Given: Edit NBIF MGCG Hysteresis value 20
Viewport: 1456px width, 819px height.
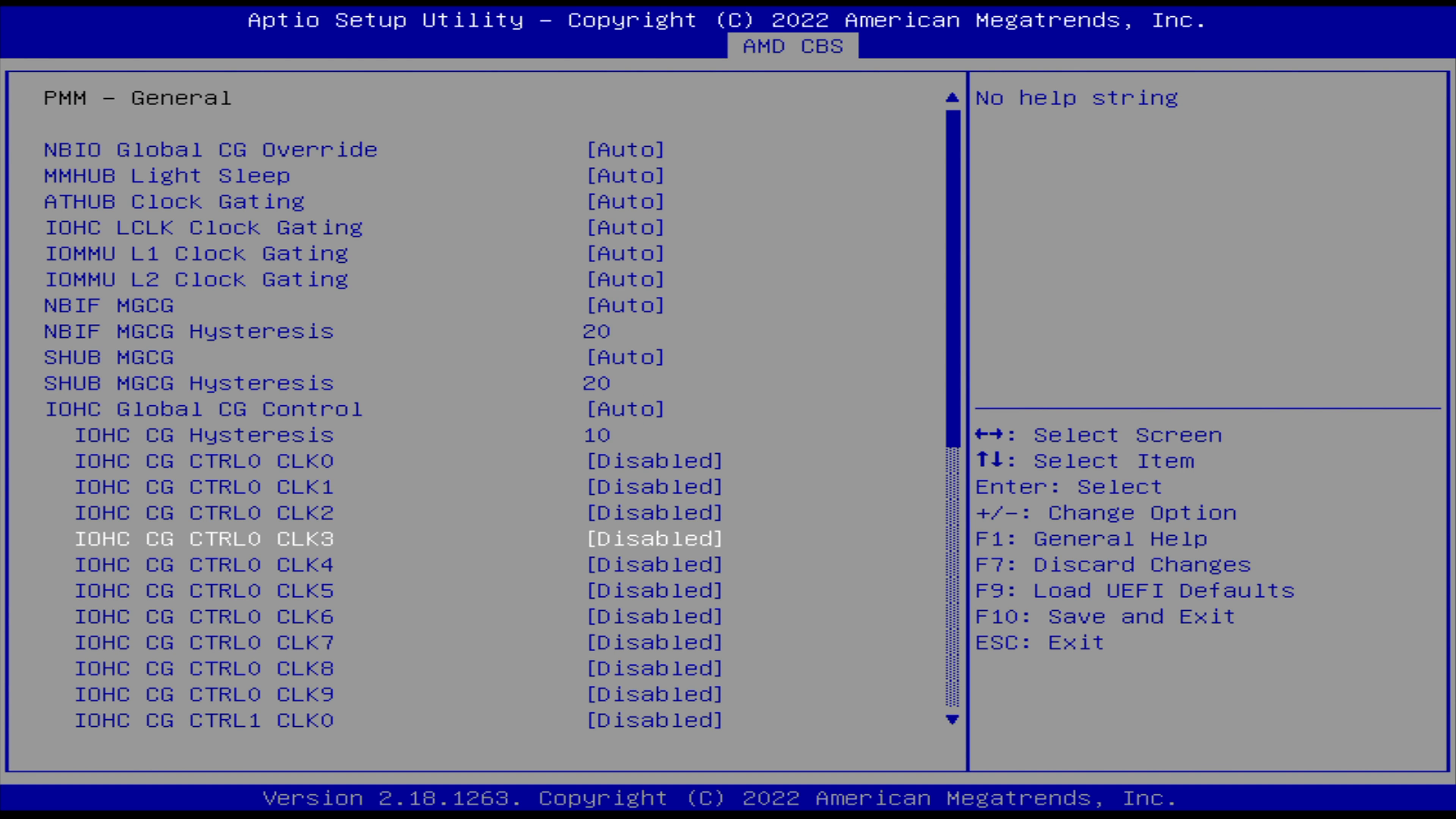Looking at the screenshot, I should (x=597, y=331).
